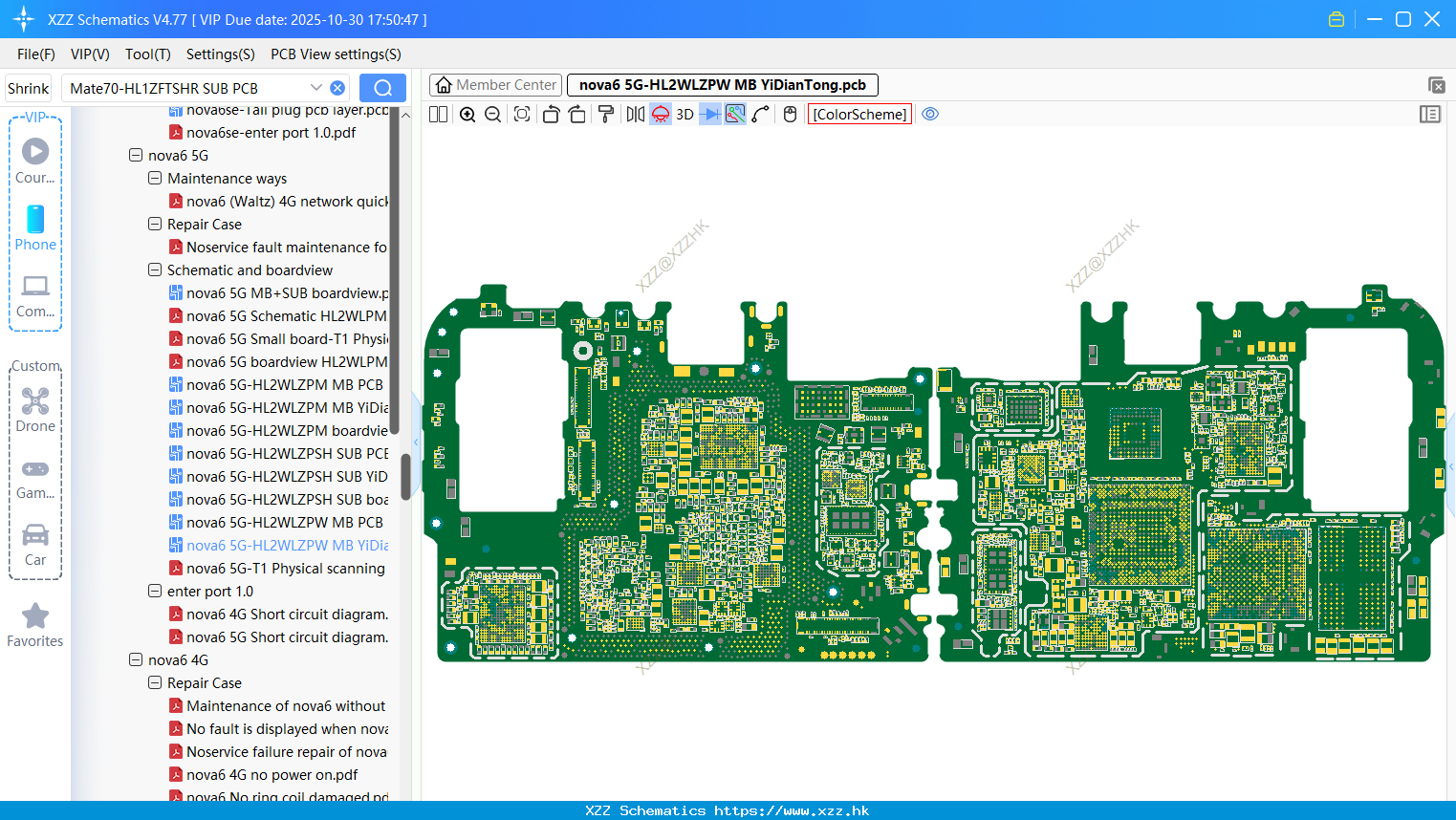Viewport: 1456px width, 820px height.
Task: Rotate board counter-clockwise
Action: pos(551,114)
